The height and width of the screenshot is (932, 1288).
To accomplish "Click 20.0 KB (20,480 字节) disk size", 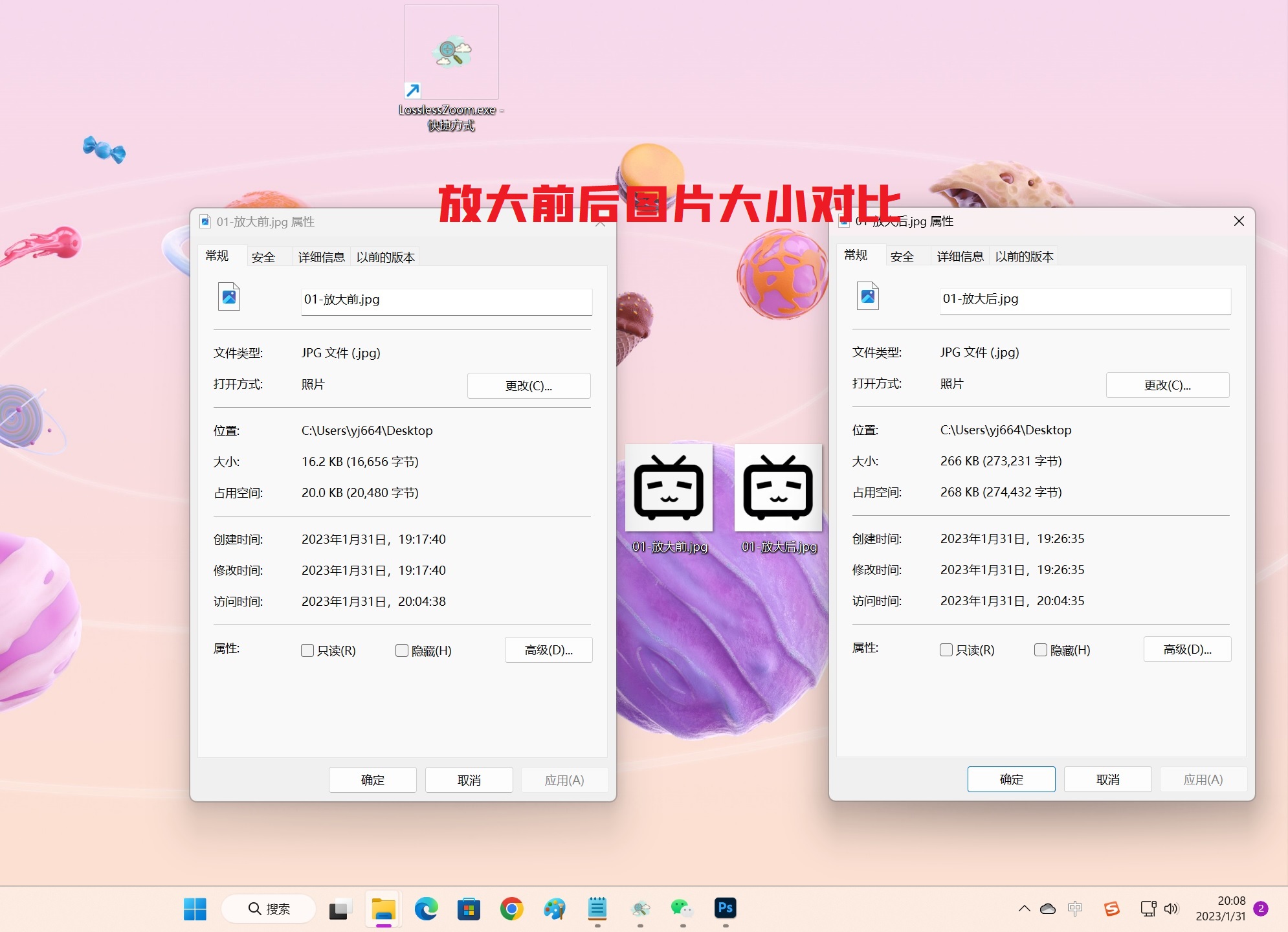I will click(360, 493).
